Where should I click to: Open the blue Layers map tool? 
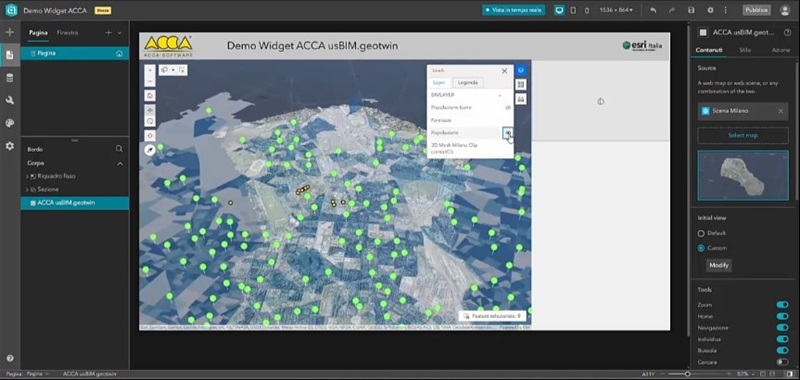tap(521, 70)
